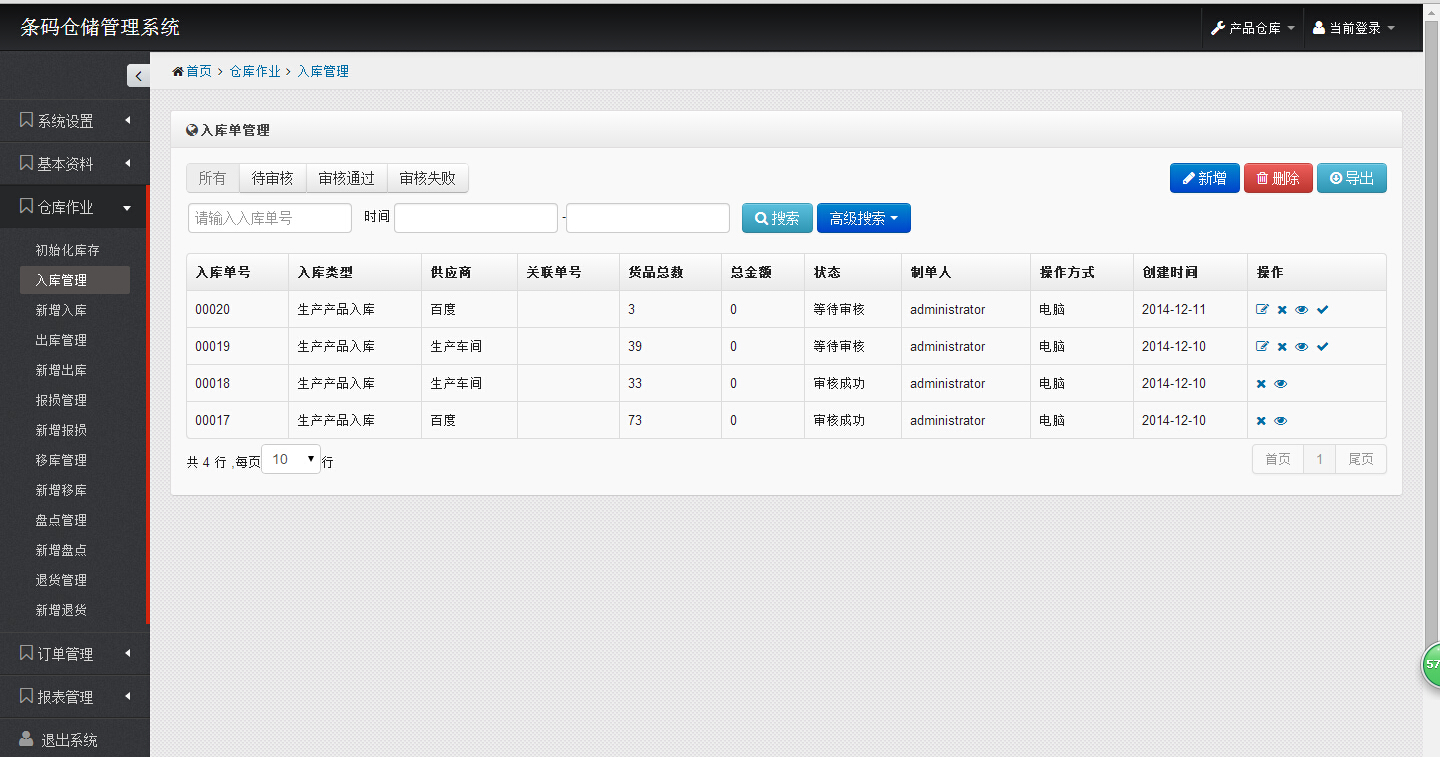The width and height of the screenshot is (1440, 757).
Task: Open 产品仓库 dropdown in top bar
Action: 1253,28
